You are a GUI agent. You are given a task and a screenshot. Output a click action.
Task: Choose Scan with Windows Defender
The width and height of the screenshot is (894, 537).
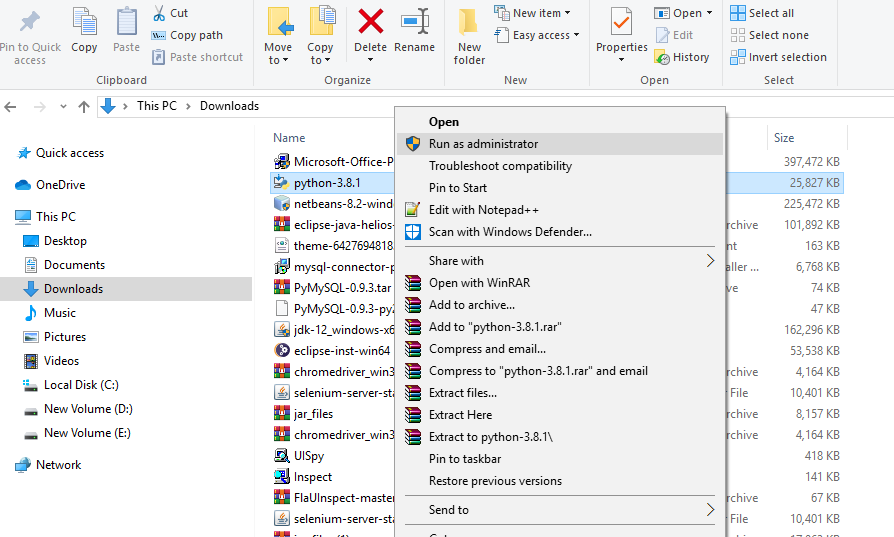tap(559, 231)
